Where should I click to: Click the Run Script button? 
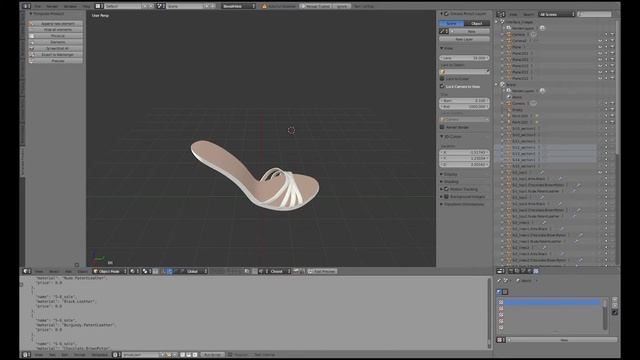212,355
